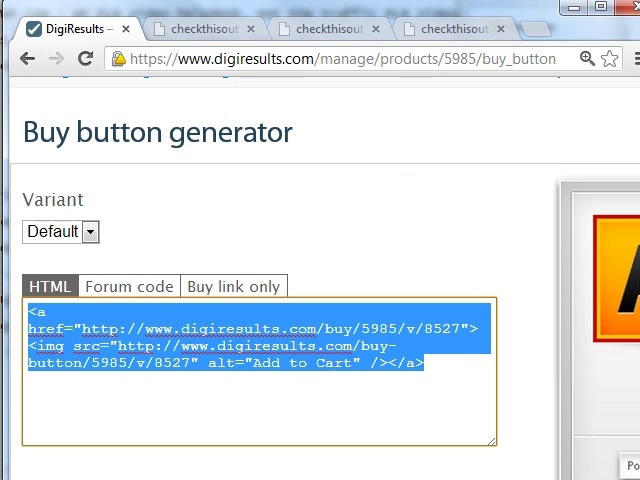
Task: Switch to the DigiResults browser tab
Action: pos(78,29)
